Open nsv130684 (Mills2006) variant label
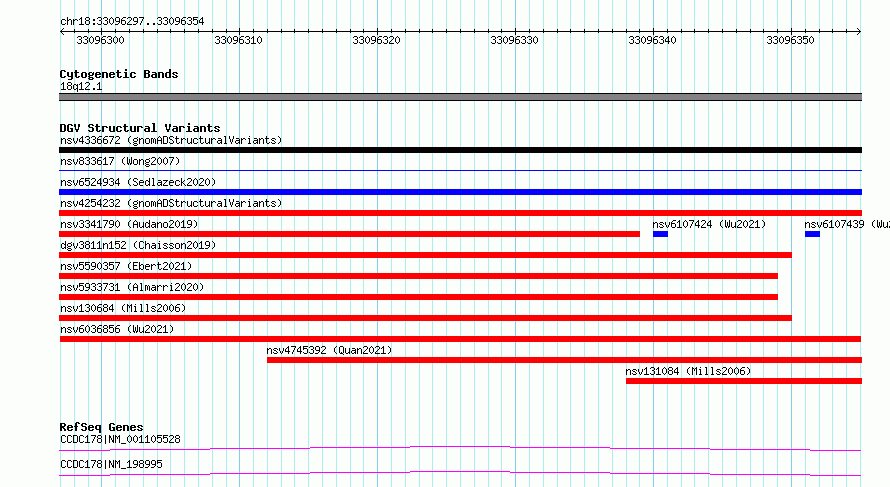 123,308
